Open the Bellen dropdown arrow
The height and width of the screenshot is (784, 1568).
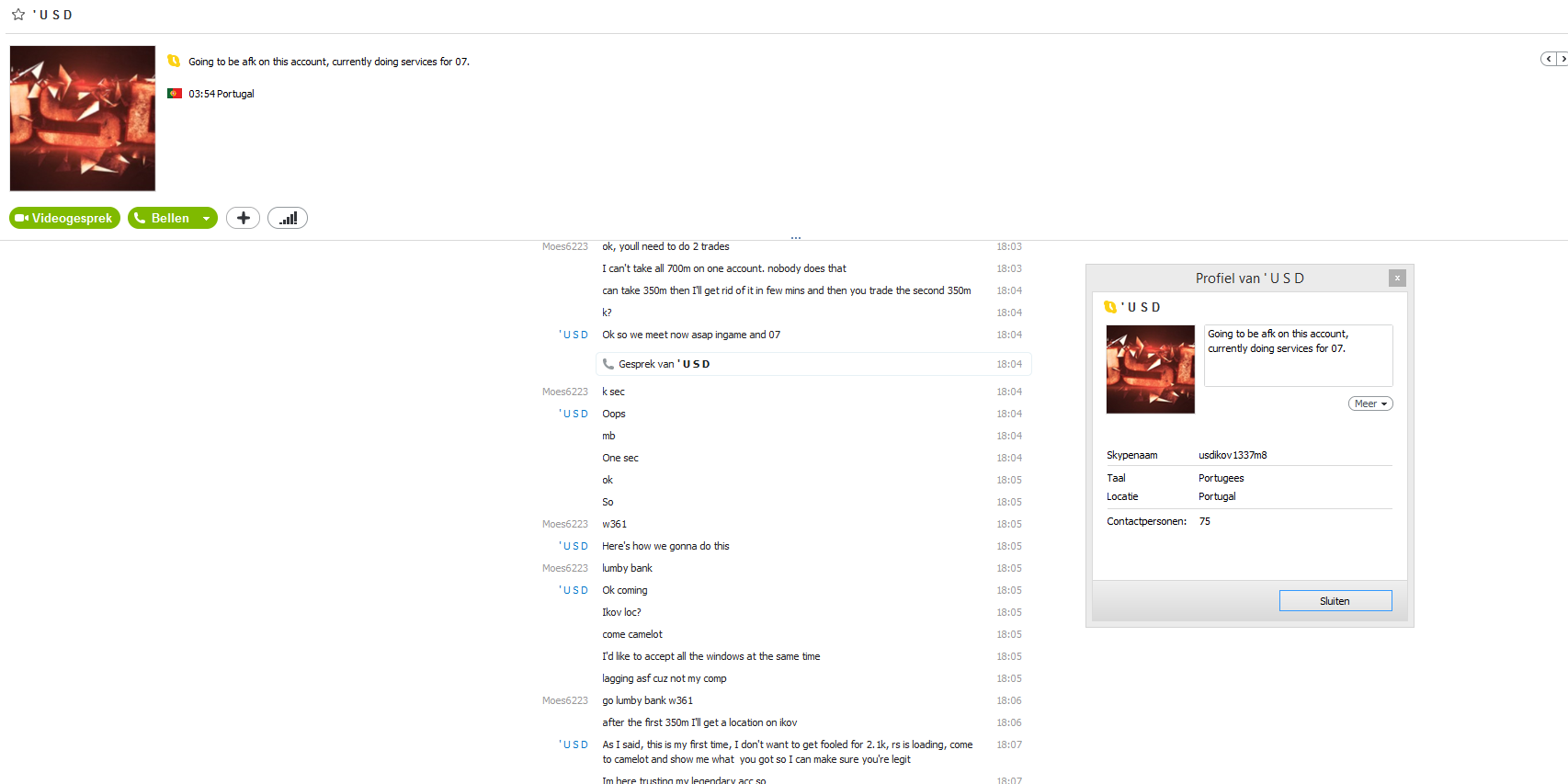point(207,218)
